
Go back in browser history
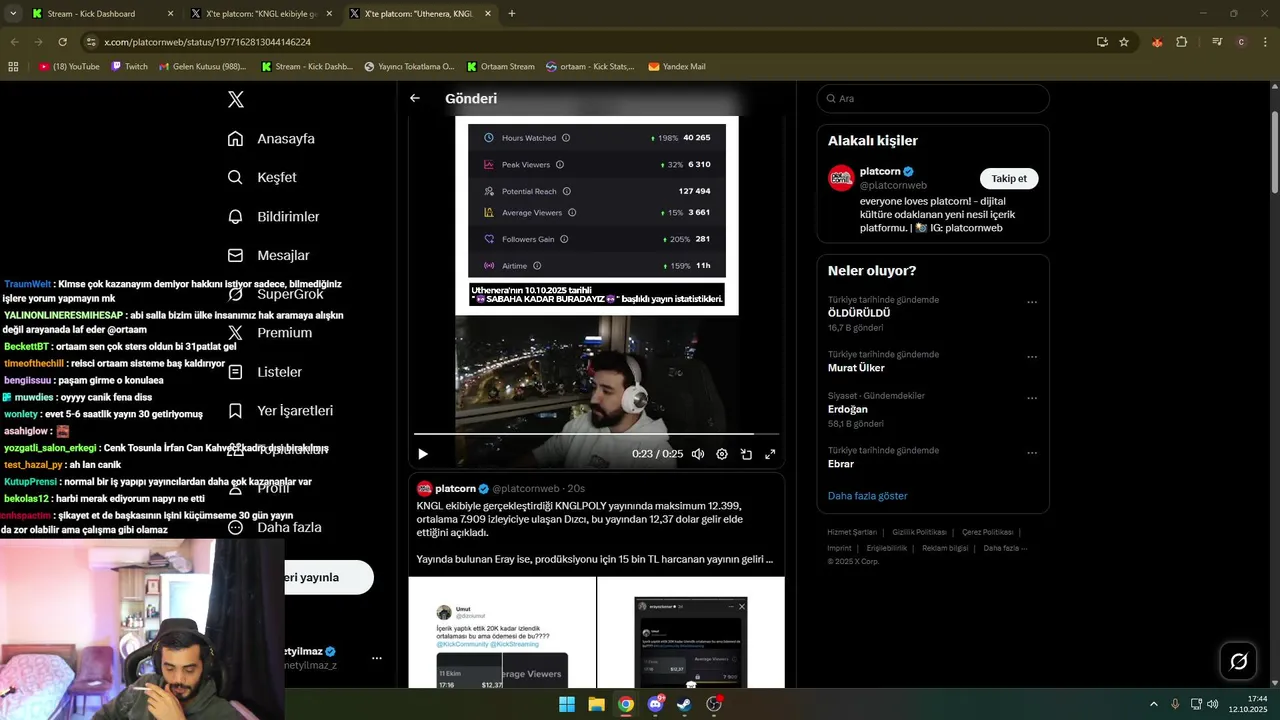[14, 42]
